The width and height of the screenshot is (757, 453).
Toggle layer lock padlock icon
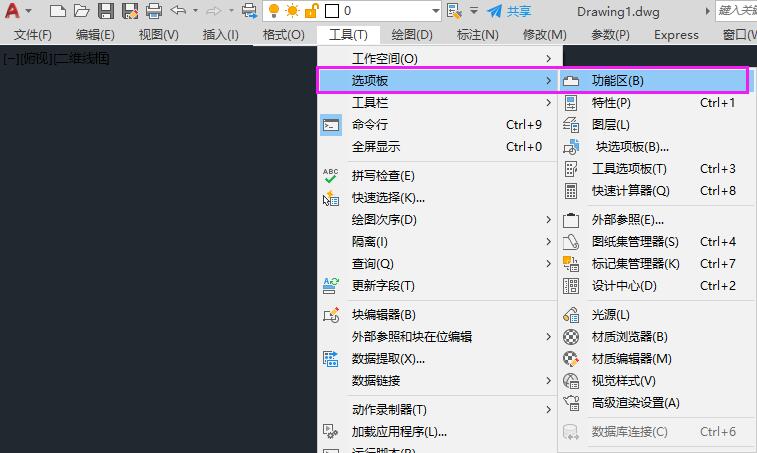[x=311, y=10]
